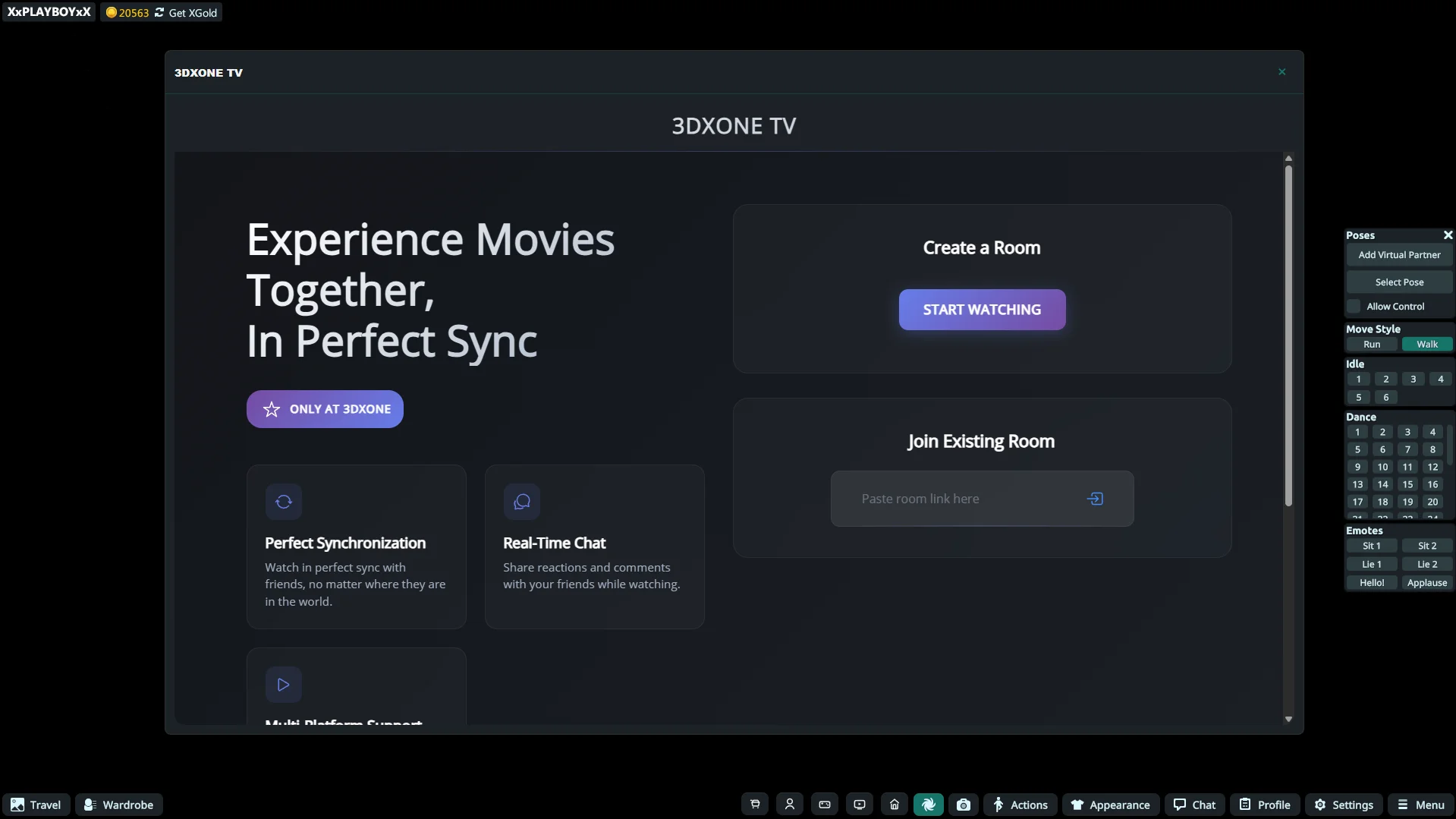Open the Profile panel
Screen dimensions: 1456x819
click(x=1266, y=805)
